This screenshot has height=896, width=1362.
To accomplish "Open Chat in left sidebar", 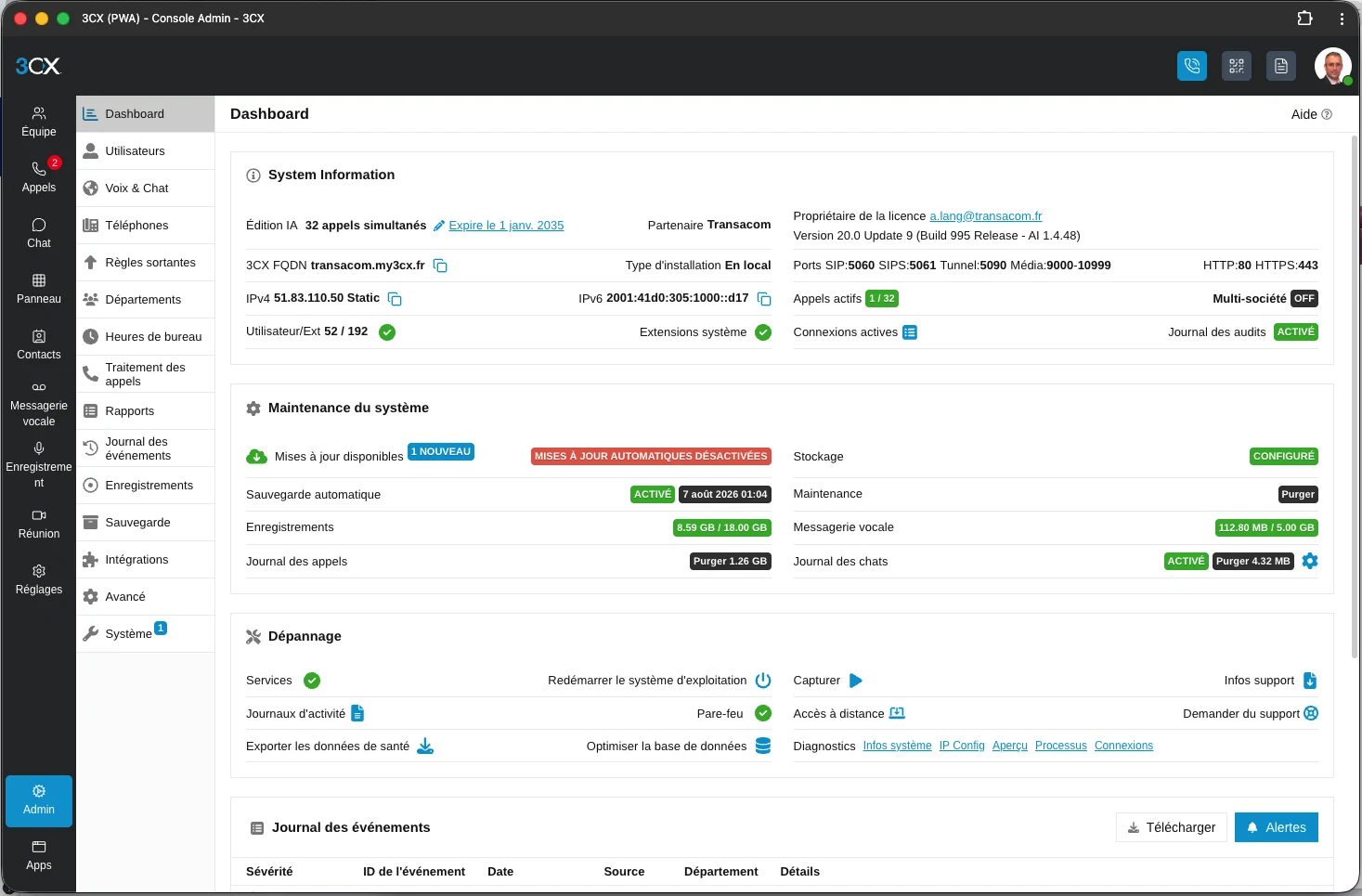I will (x=39, y=233).
